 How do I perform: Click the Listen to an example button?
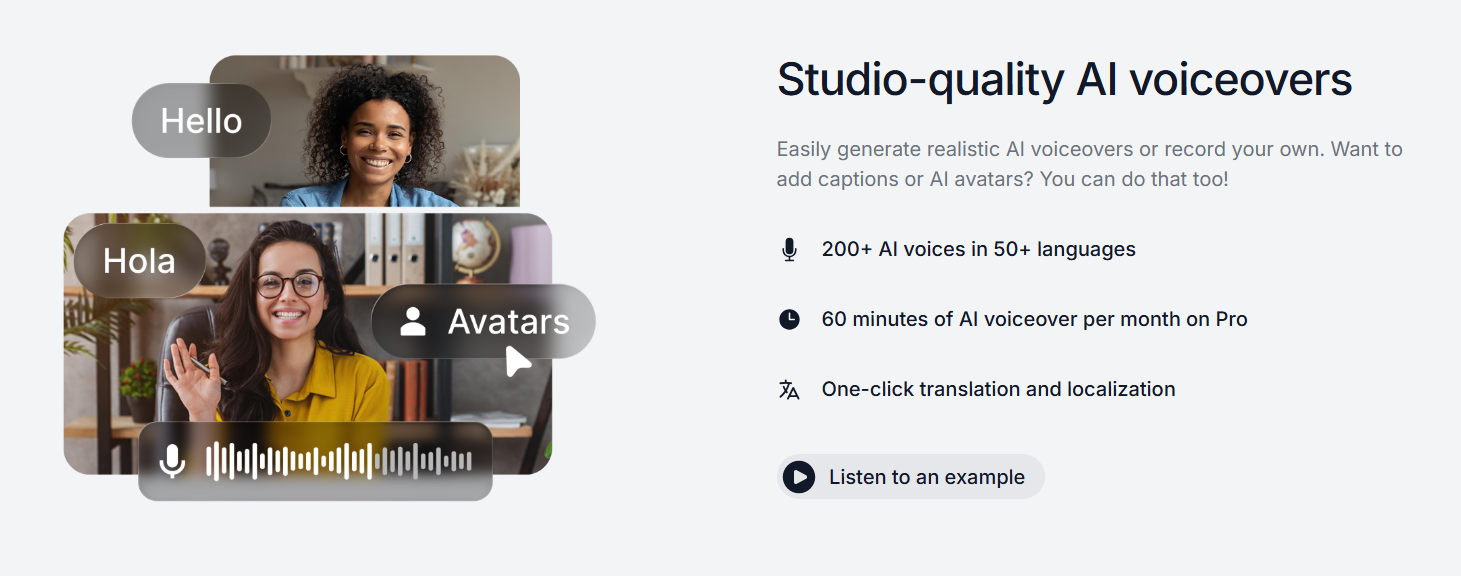point(910,477)
